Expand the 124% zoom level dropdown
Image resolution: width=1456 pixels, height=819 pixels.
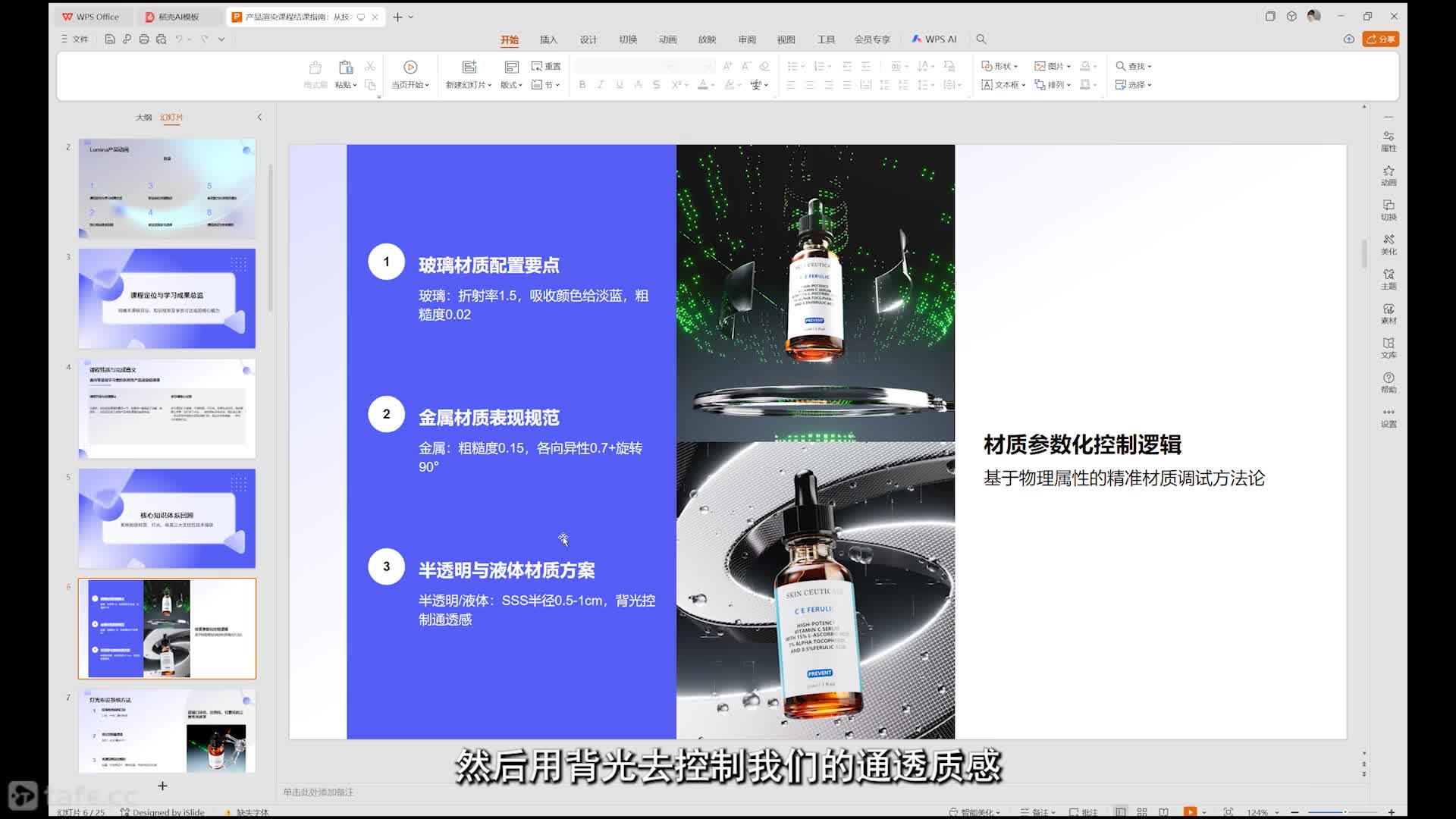(x=1263, y=811)
